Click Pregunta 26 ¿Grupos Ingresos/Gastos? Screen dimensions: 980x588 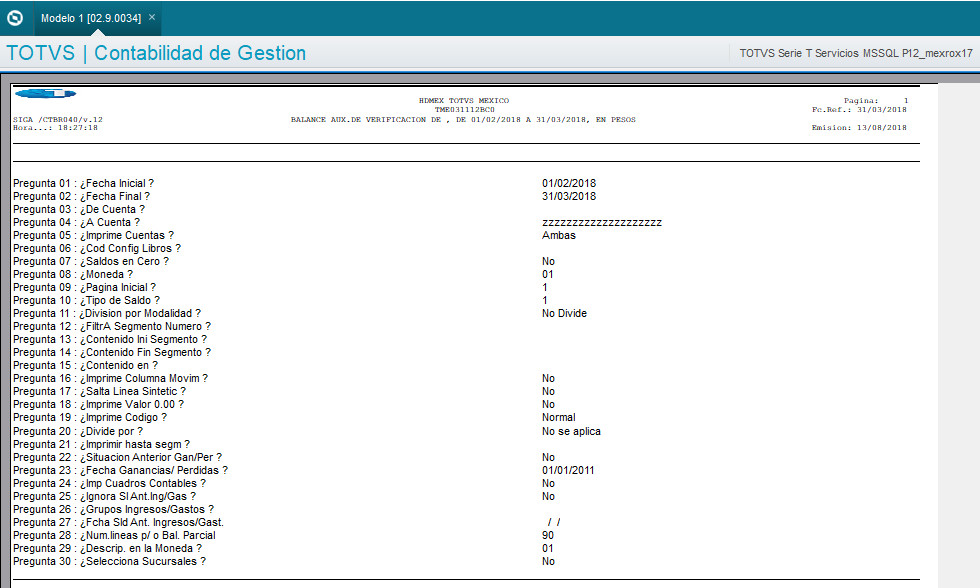point(114,510)
